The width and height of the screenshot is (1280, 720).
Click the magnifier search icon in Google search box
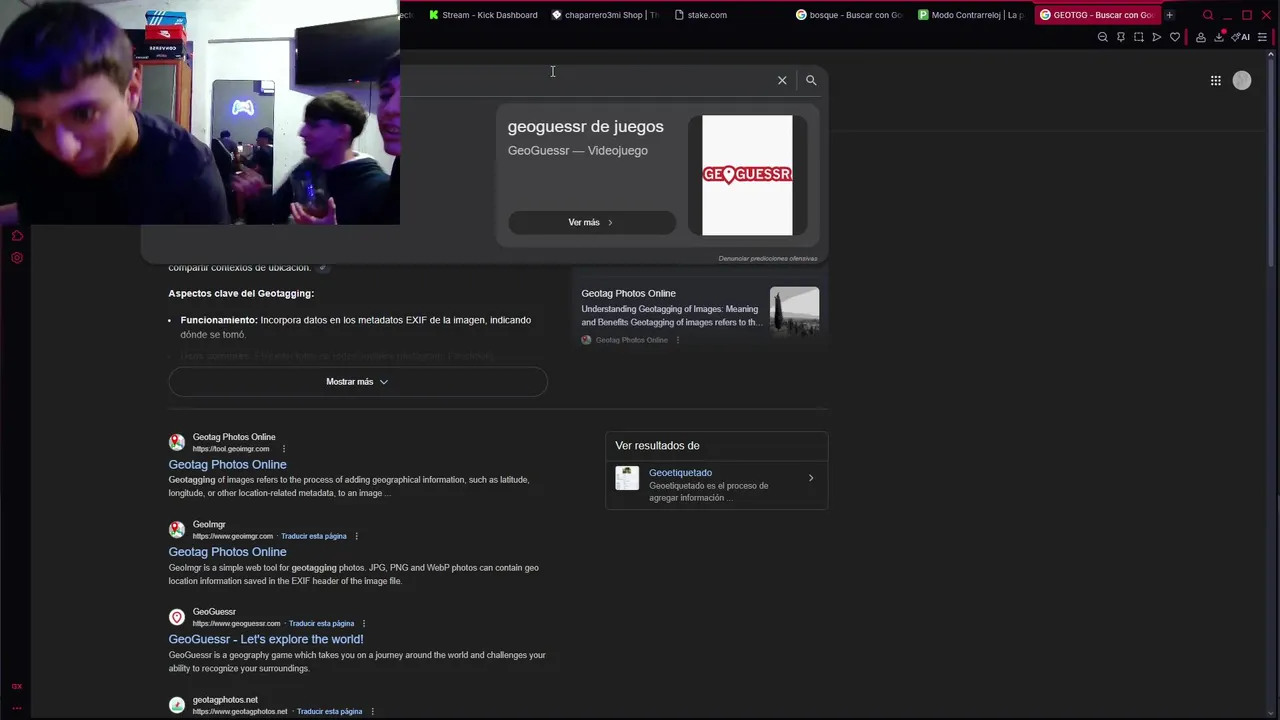(x=811, y=80)
